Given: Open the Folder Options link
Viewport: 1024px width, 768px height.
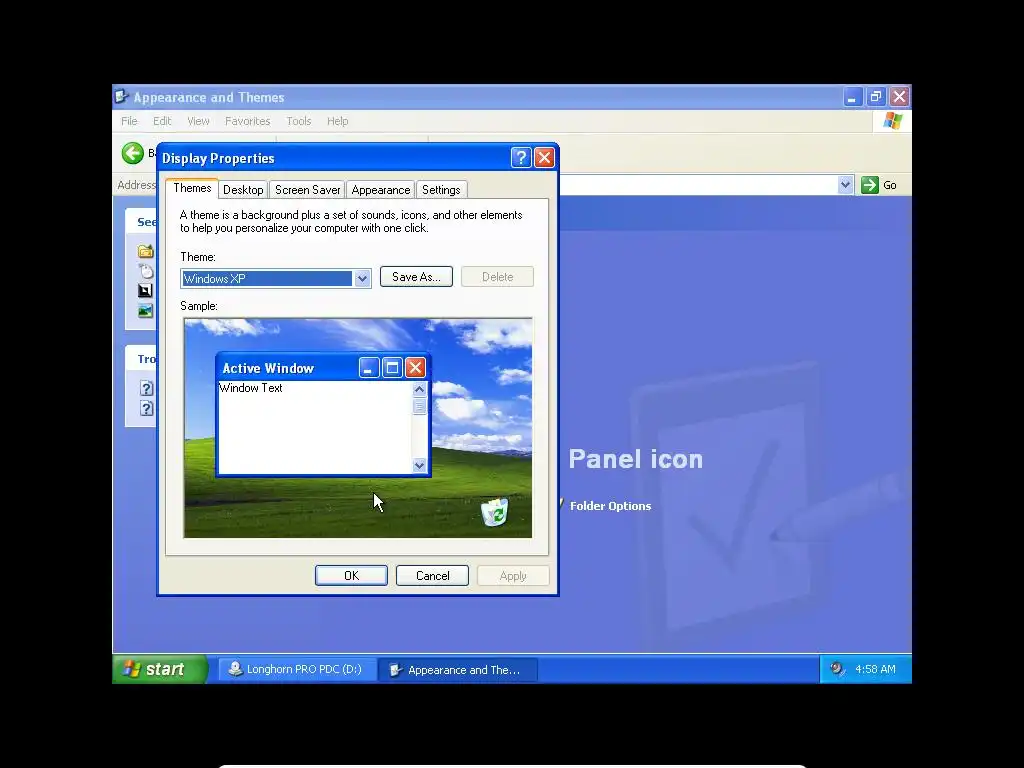Looking at the screenshot, I should [610, 506].
